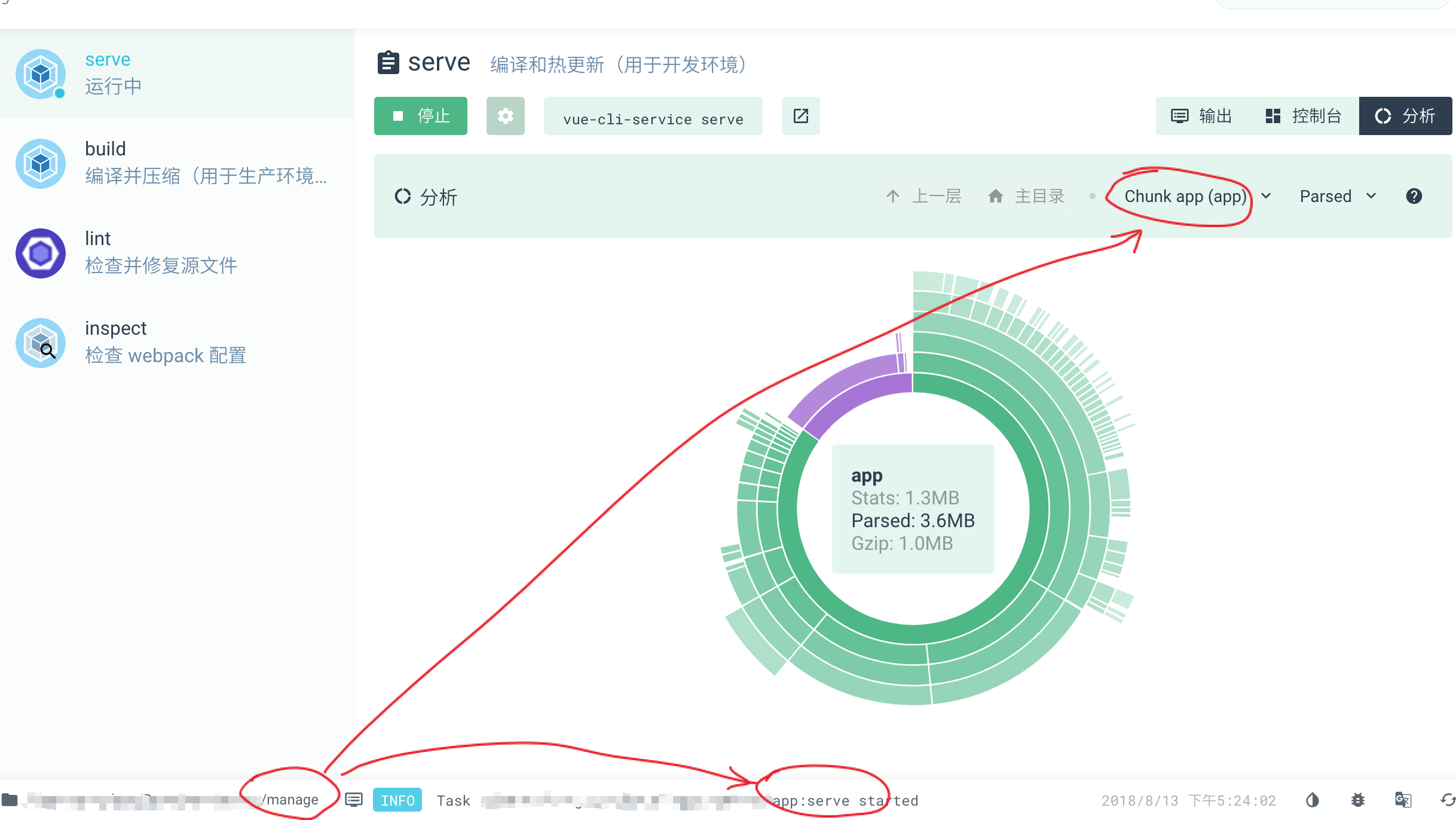This screenshot has height=820, width=1456.
Task: Click the chevron next to Chunk app
Action: click(1266, 196)
